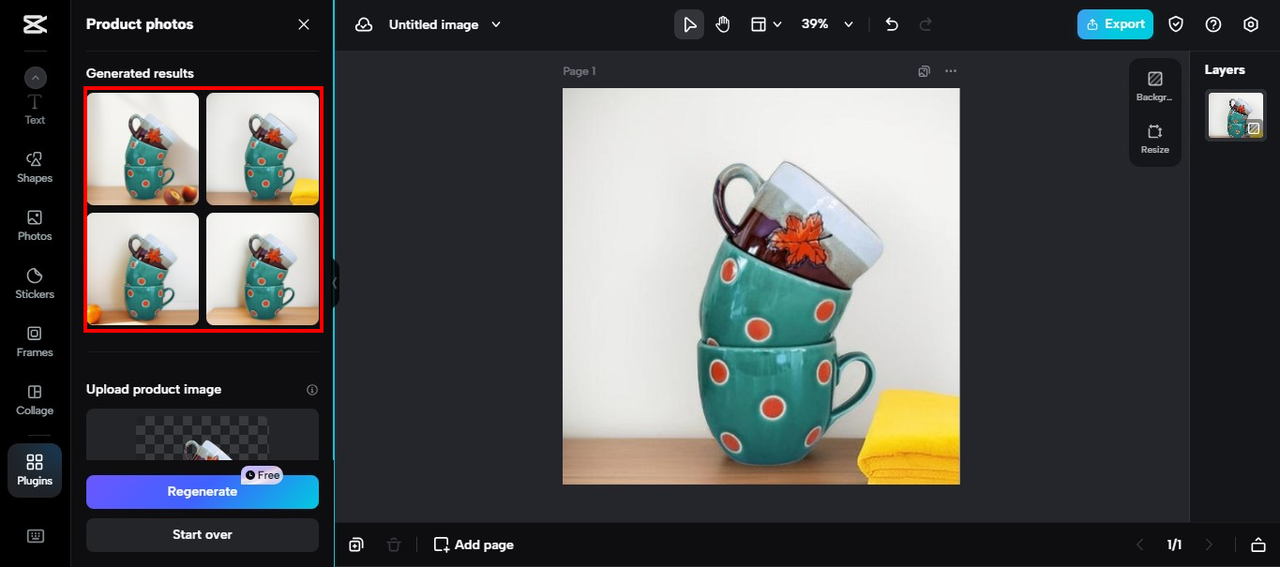Open the Plugins panel
The image size is (1280, 567).
point(35,470)
